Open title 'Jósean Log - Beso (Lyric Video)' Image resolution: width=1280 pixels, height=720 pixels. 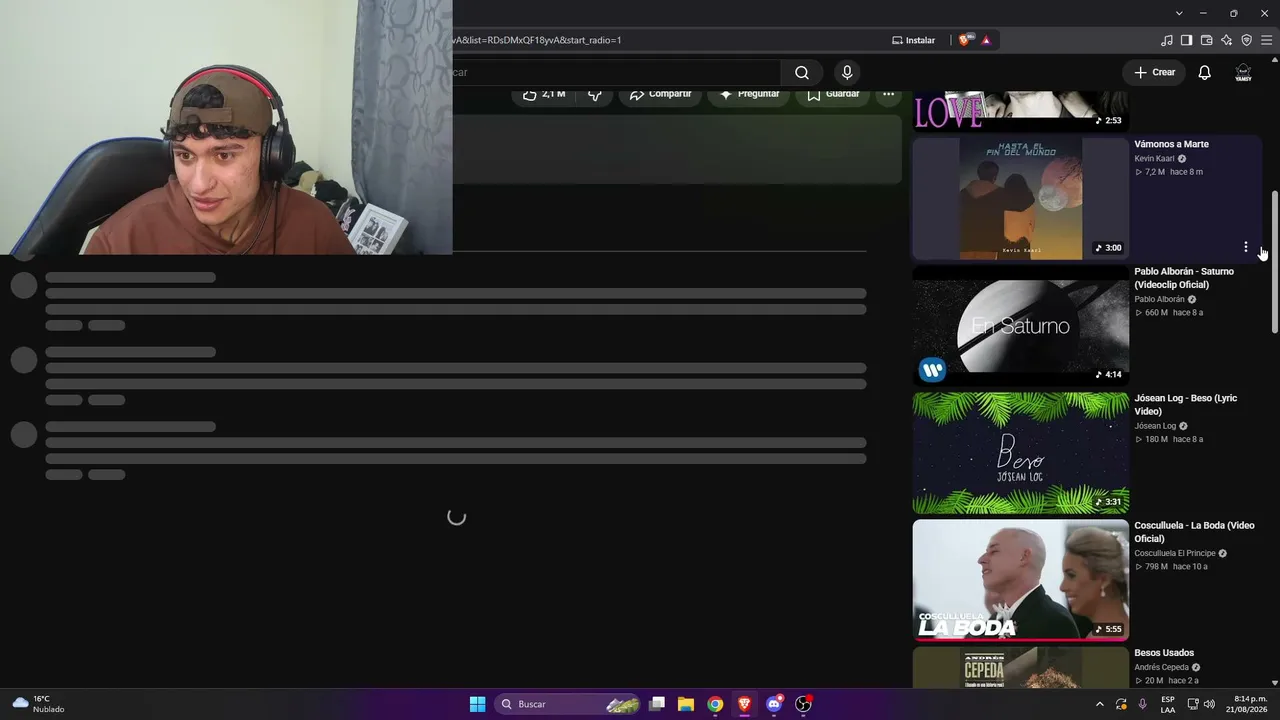[x=1186, y=405]
